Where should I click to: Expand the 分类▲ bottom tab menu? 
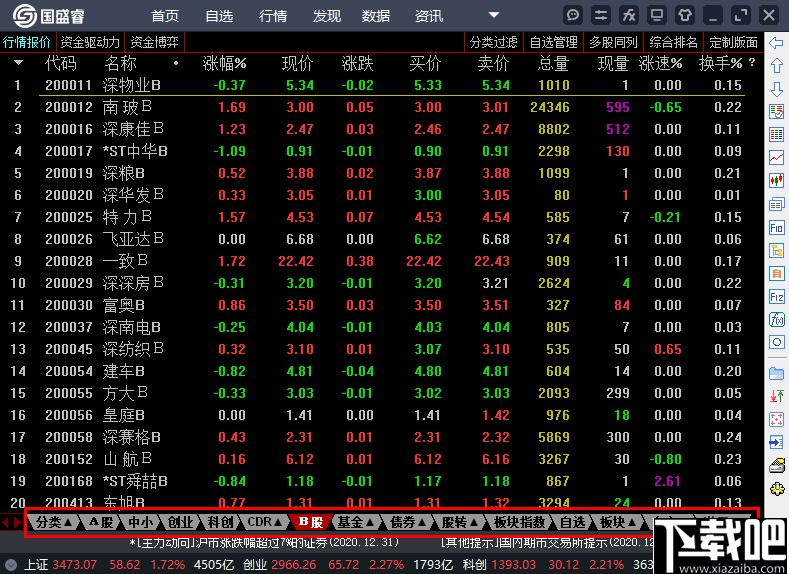53,522
